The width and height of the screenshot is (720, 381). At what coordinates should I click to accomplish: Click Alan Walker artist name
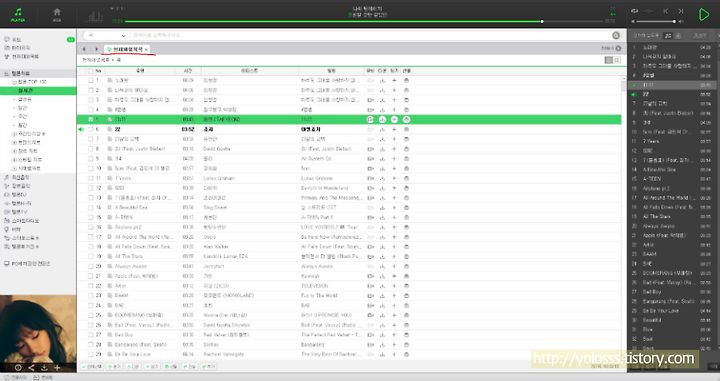[x=216, y=247]
